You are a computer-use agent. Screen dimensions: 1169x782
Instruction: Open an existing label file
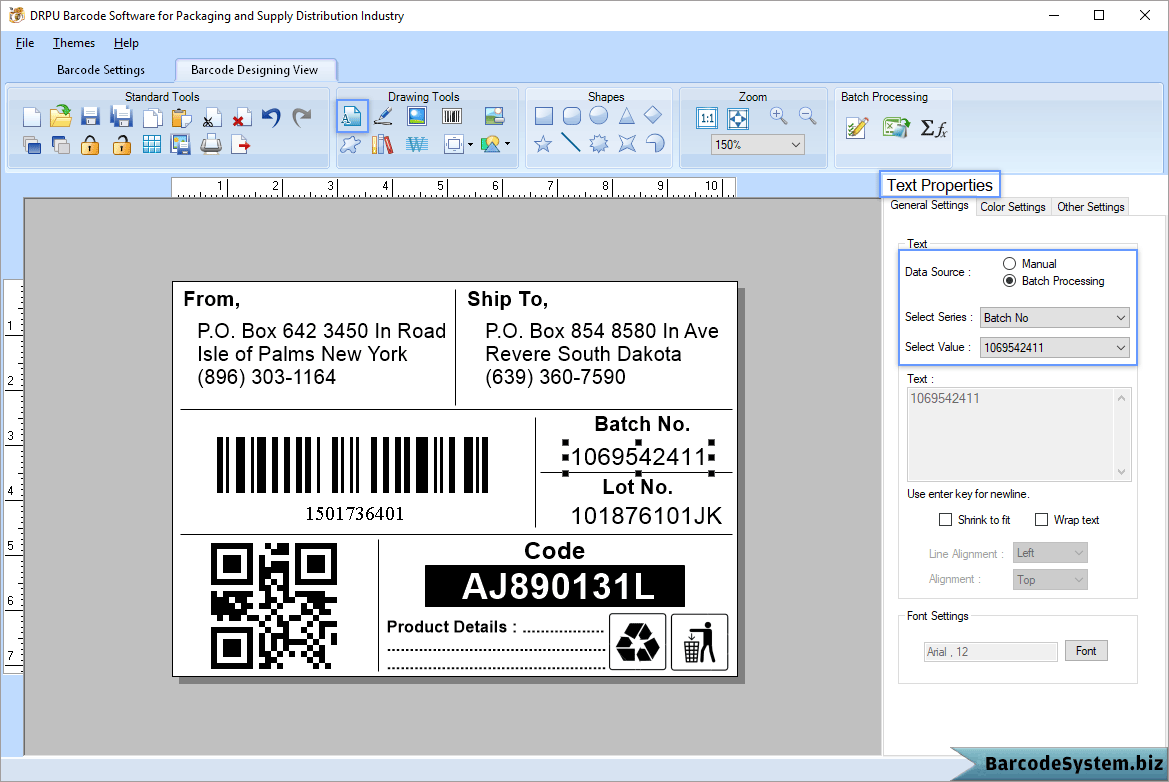click(61, 116)
